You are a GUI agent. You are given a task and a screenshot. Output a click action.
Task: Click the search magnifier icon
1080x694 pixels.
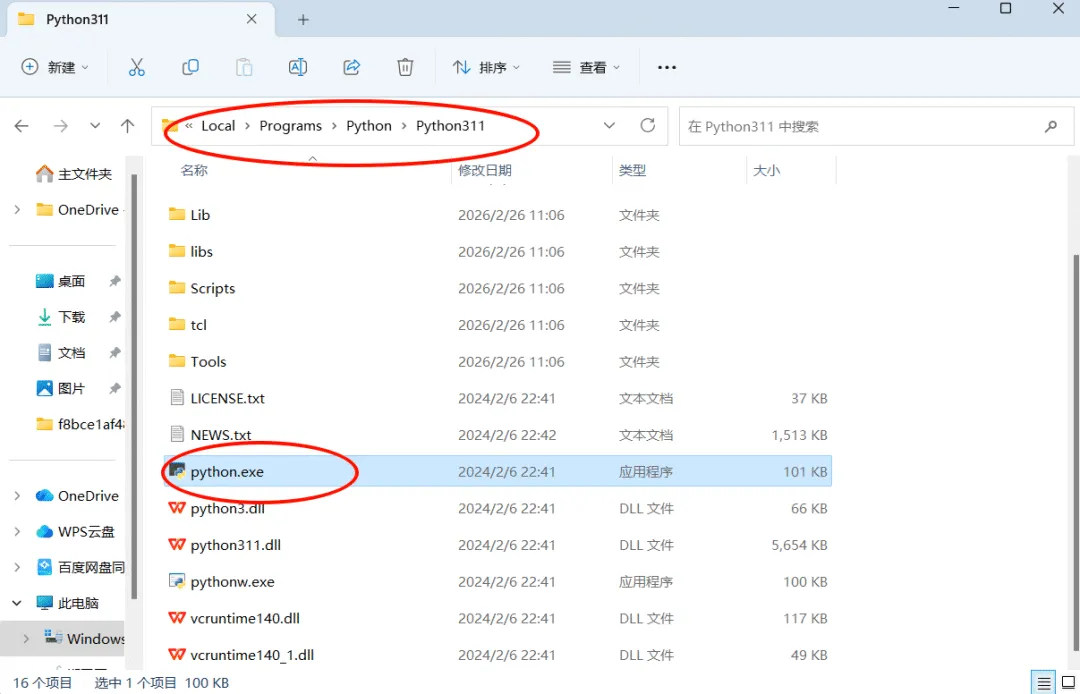[1051, 126]
